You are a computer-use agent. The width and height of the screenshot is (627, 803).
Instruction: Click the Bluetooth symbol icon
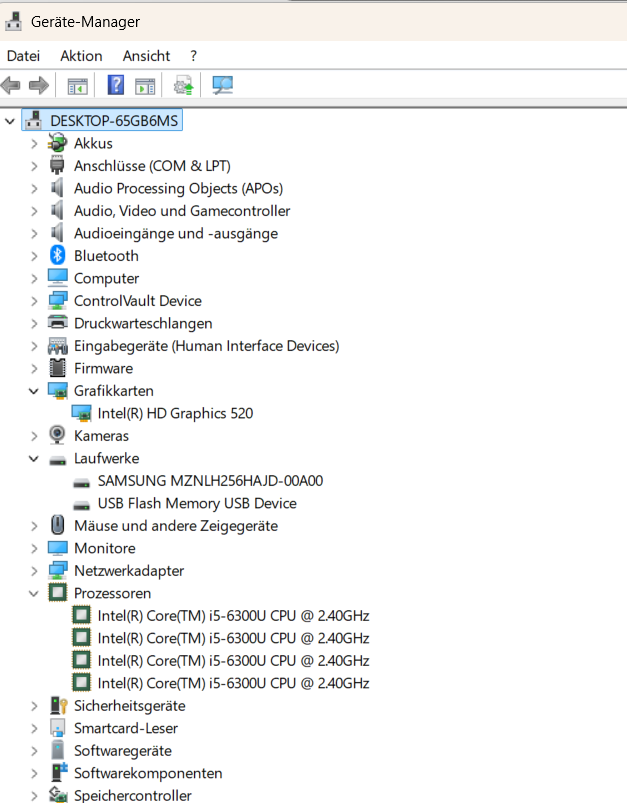point(57,255)
